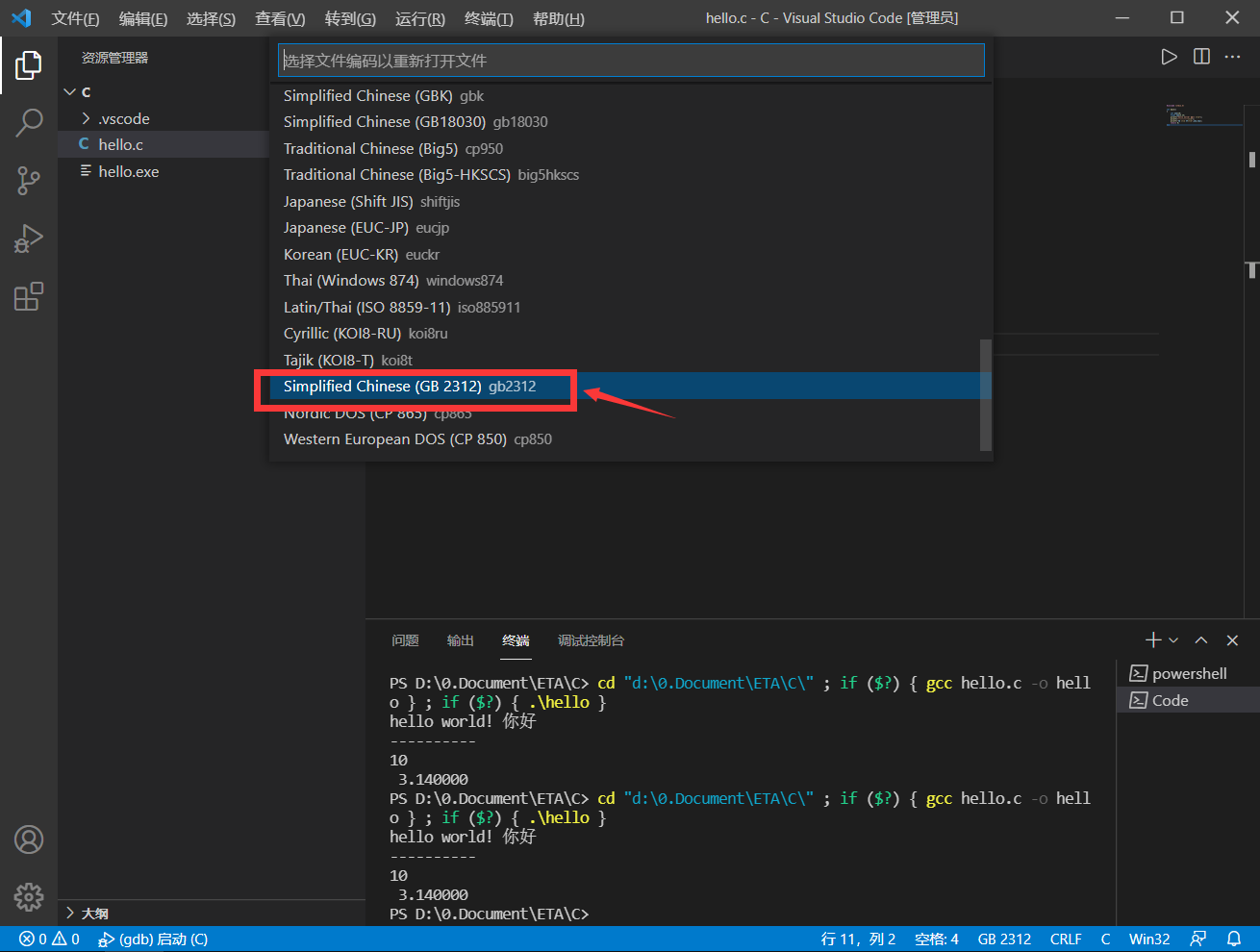Choose Simplified Chinese (GB 2312) encoding

tap(631, 387)
